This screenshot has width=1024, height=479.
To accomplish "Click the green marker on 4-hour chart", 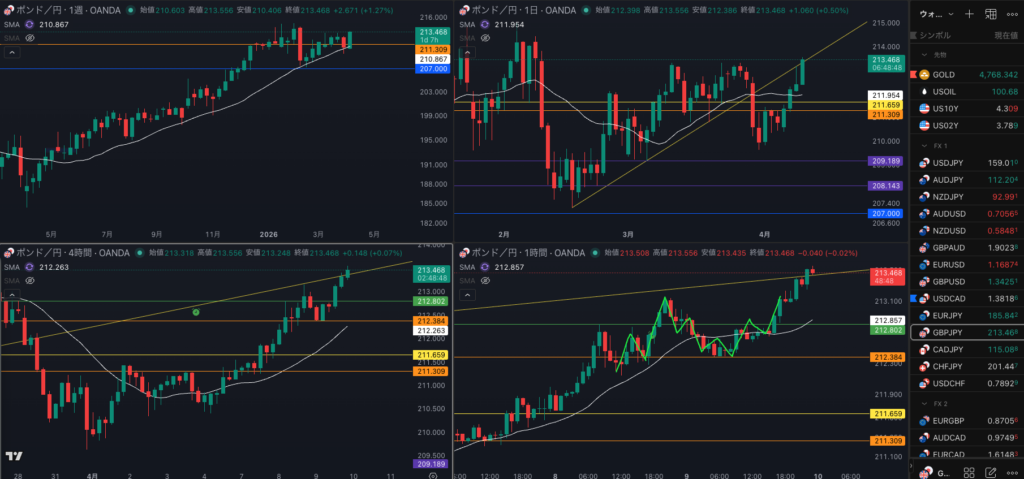I will [x=196, y=312].
